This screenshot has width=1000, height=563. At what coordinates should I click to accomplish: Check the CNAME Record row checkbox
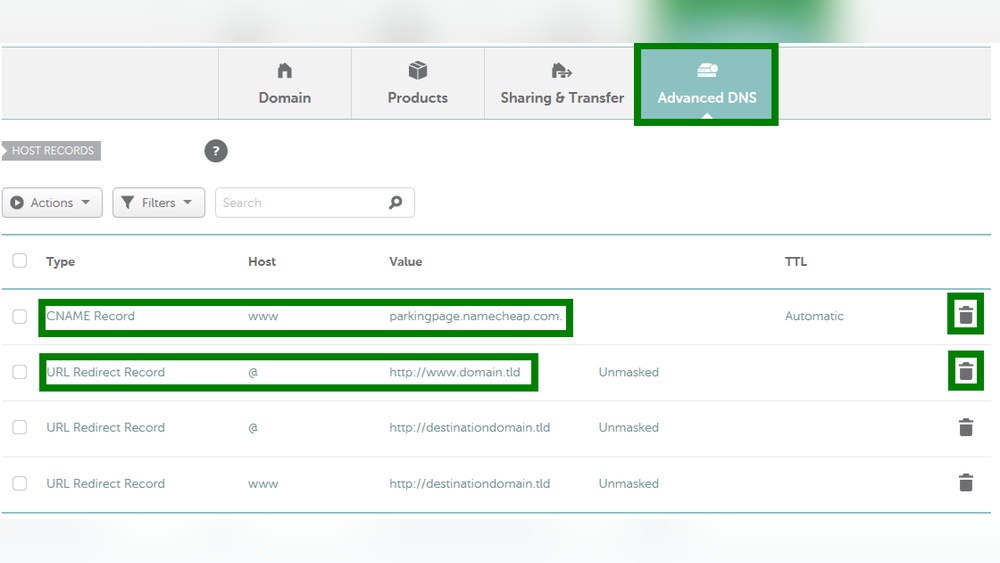20,316
